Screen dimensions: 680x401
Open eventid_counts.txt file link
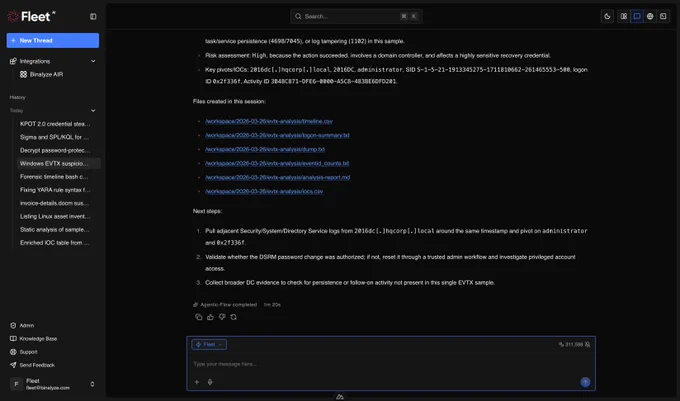click(277, 163)
